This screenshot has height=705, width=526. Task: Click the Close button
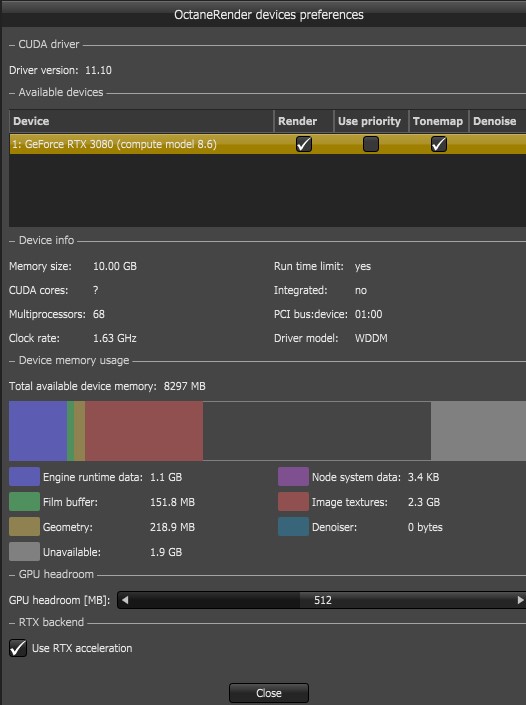269,693
